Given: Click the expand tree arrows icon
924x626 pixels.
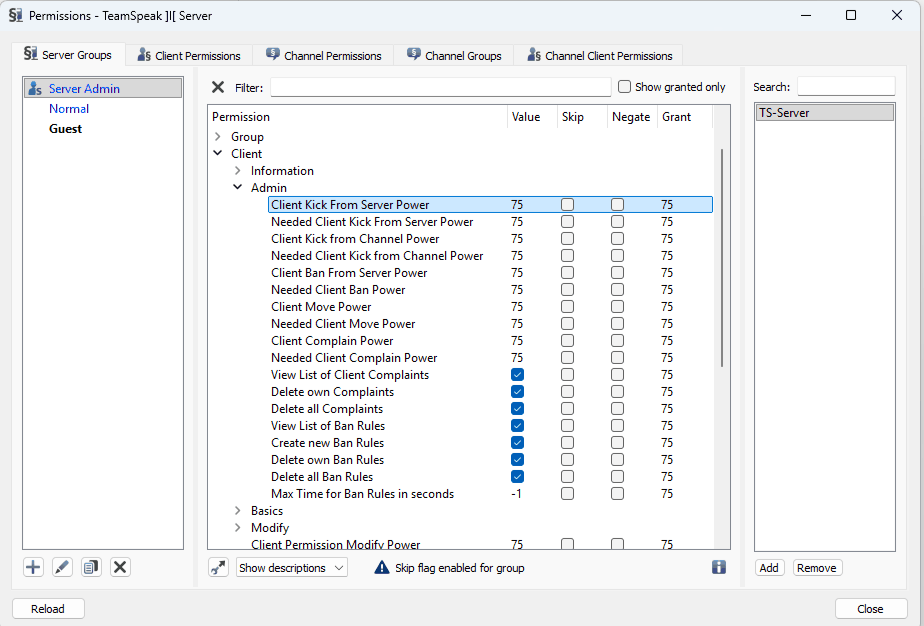Looking at the screenshot, I should [x=219, y=568].
